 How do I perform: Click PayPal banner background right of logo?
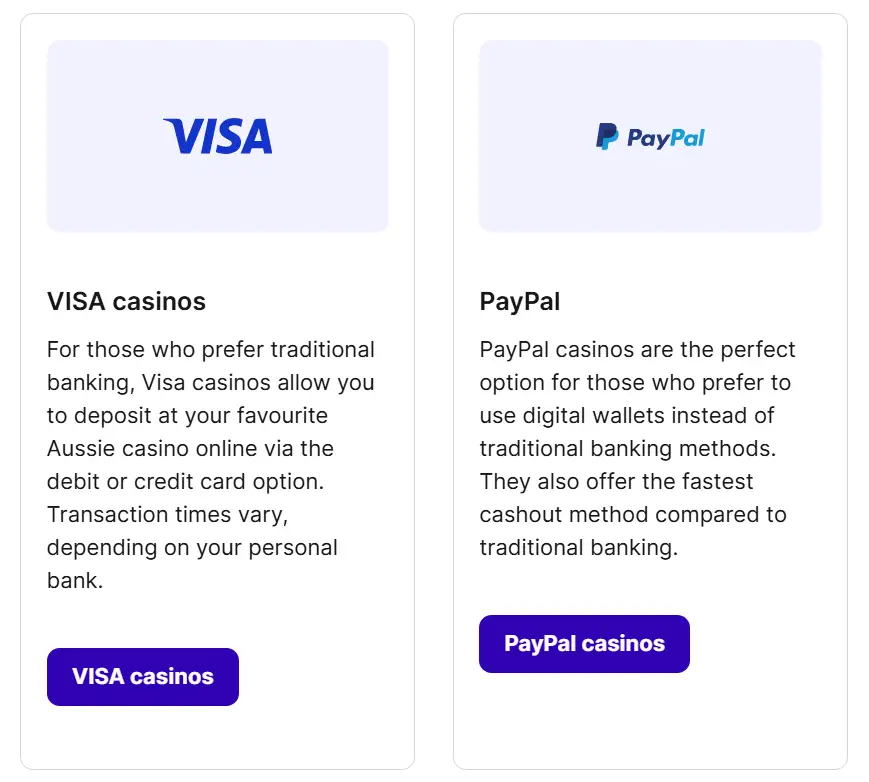coord(765,136)
